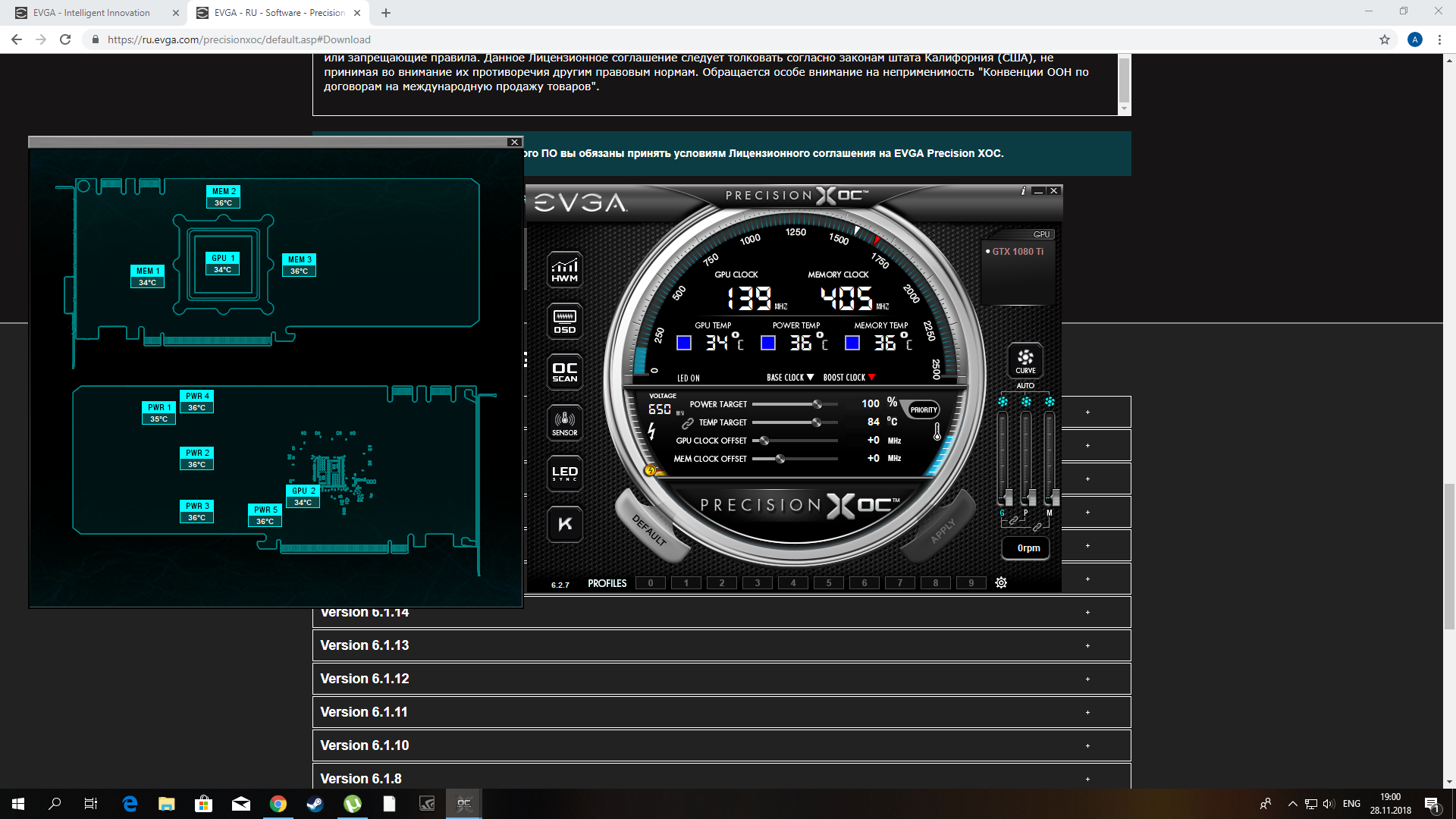Open the OSD settings panel
This screenshot has width=1456, height=819.
pos(564,321)
